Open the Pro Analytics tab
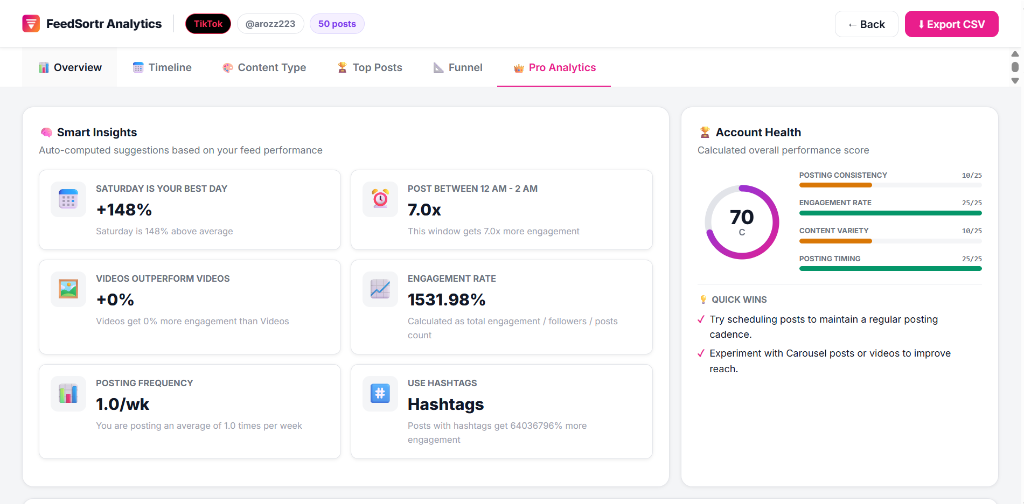 (x=554, y=67)
